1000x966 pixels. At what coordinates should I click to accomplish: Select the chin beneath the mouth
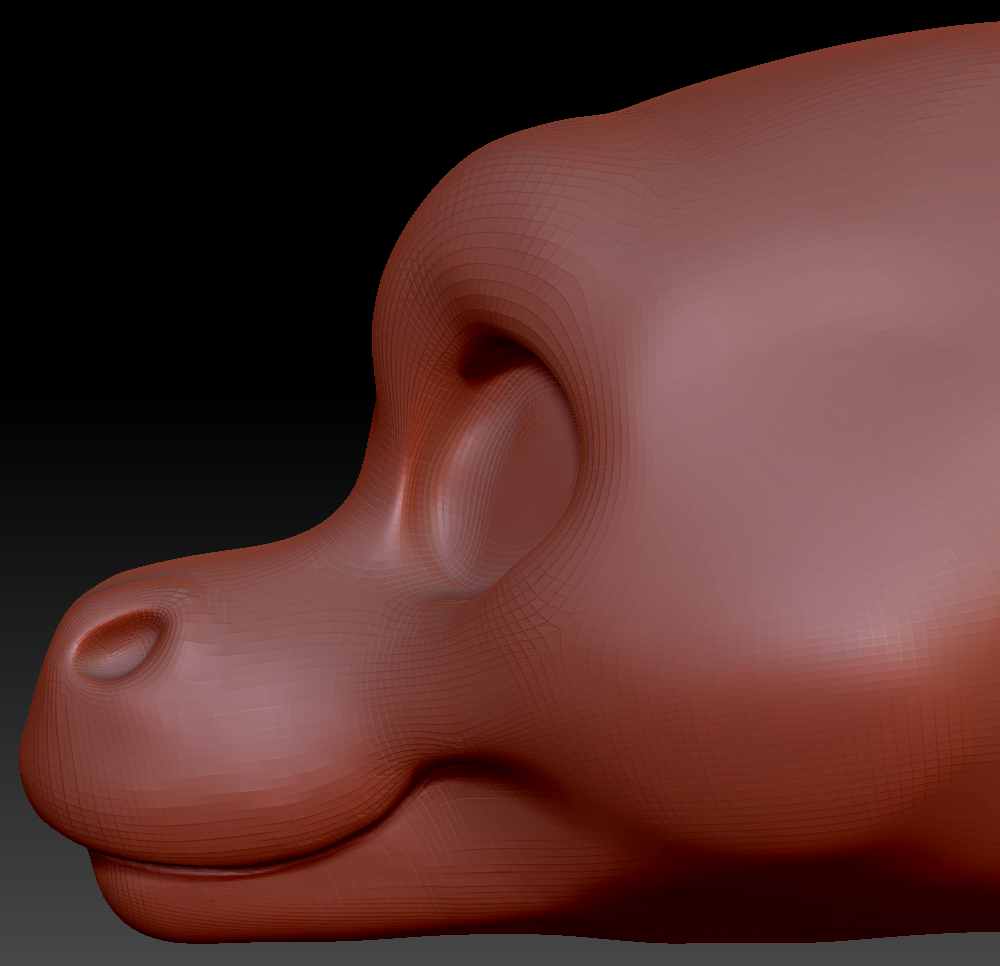[150, 900]
